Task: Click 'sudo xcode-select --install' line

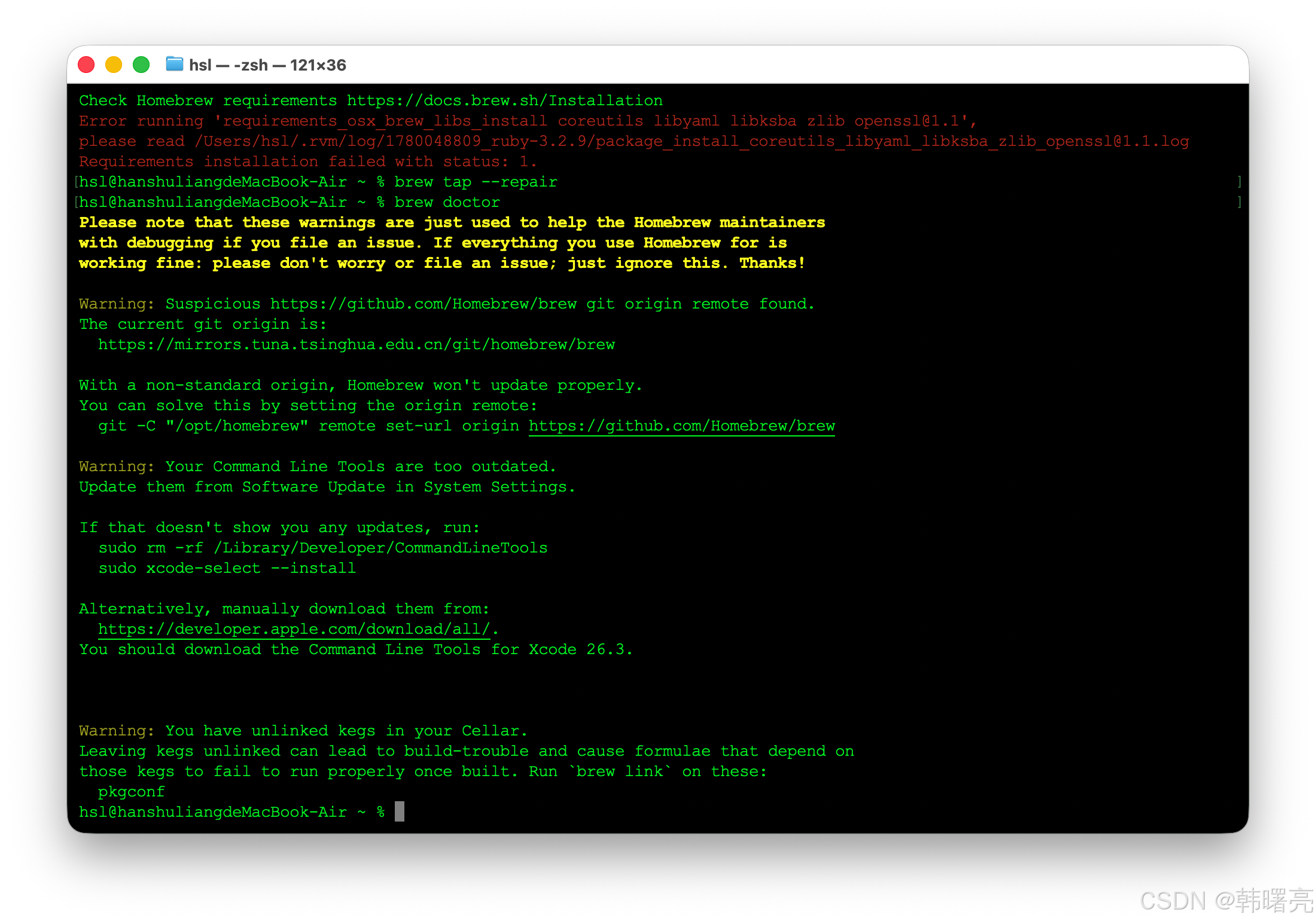Action: [227, 568]
